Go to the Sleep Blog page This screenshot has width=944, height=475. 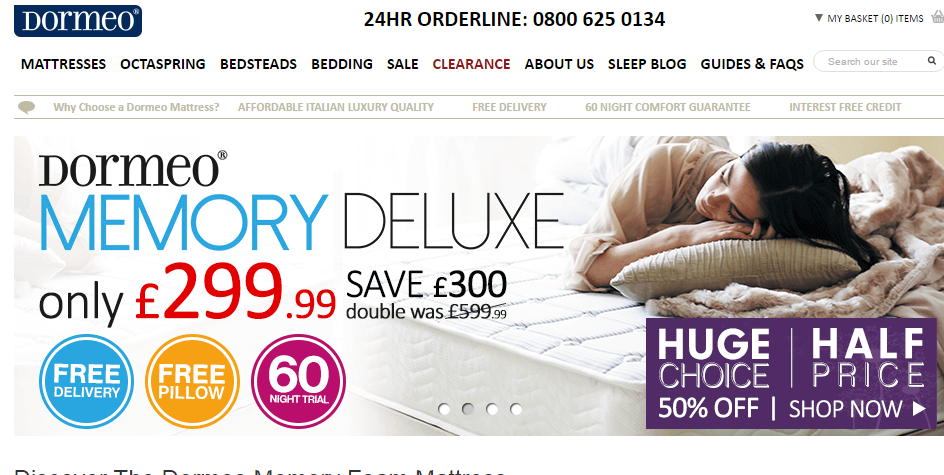click(647, 64)
